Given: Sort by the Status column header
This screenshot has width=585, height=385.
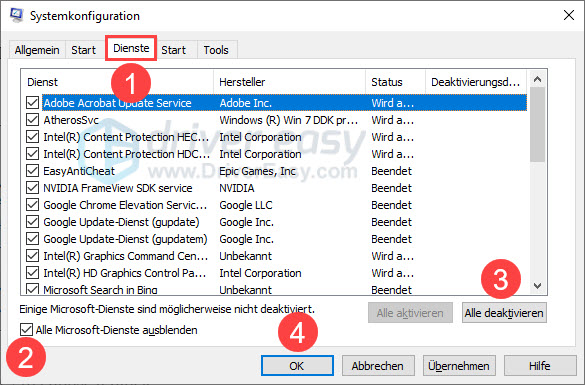Looking at the screenshot, I should click(x=395, y=82).
